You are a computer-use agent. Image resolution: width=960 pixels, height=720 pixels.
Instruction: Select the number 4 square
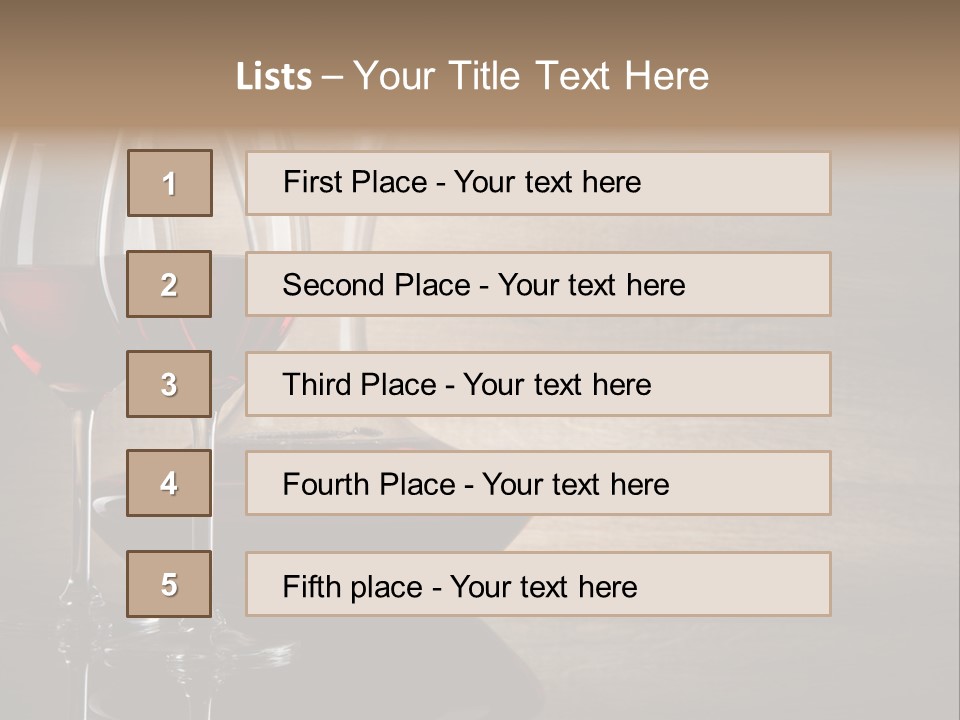169,483
